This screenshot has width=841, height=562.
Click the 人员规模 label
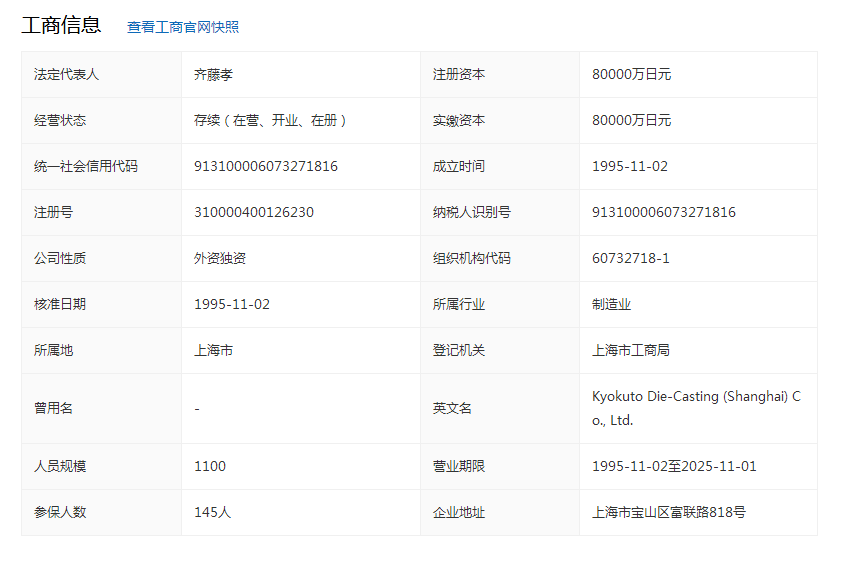(x=60, y=467)
